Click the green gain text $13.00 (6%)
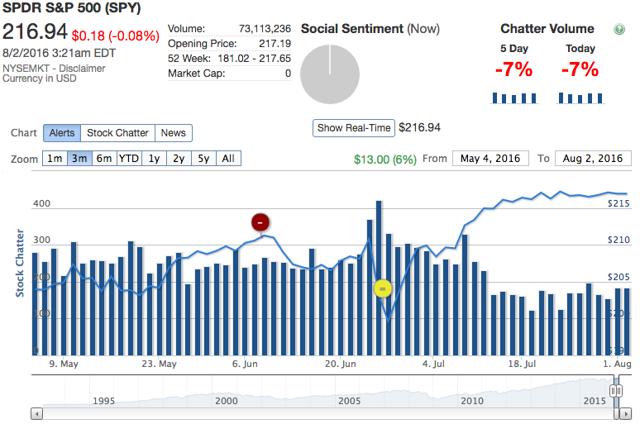Viewport: 640px width, 424px height. [385, 159]
